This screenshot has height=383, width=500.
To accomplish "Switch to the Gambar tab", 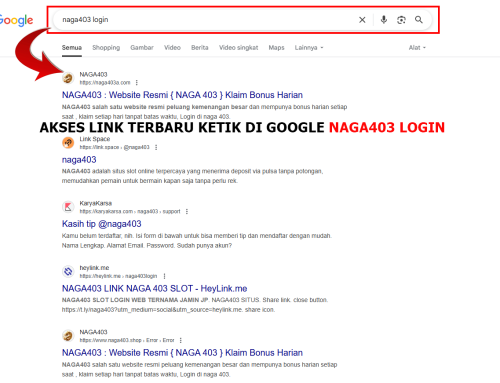I will 142,48.
